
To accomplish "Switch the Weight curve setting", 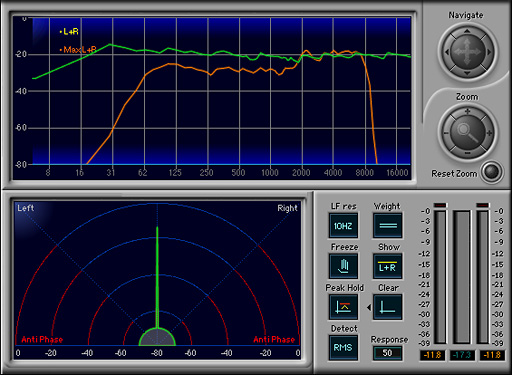I will click(x=387, y=226).
